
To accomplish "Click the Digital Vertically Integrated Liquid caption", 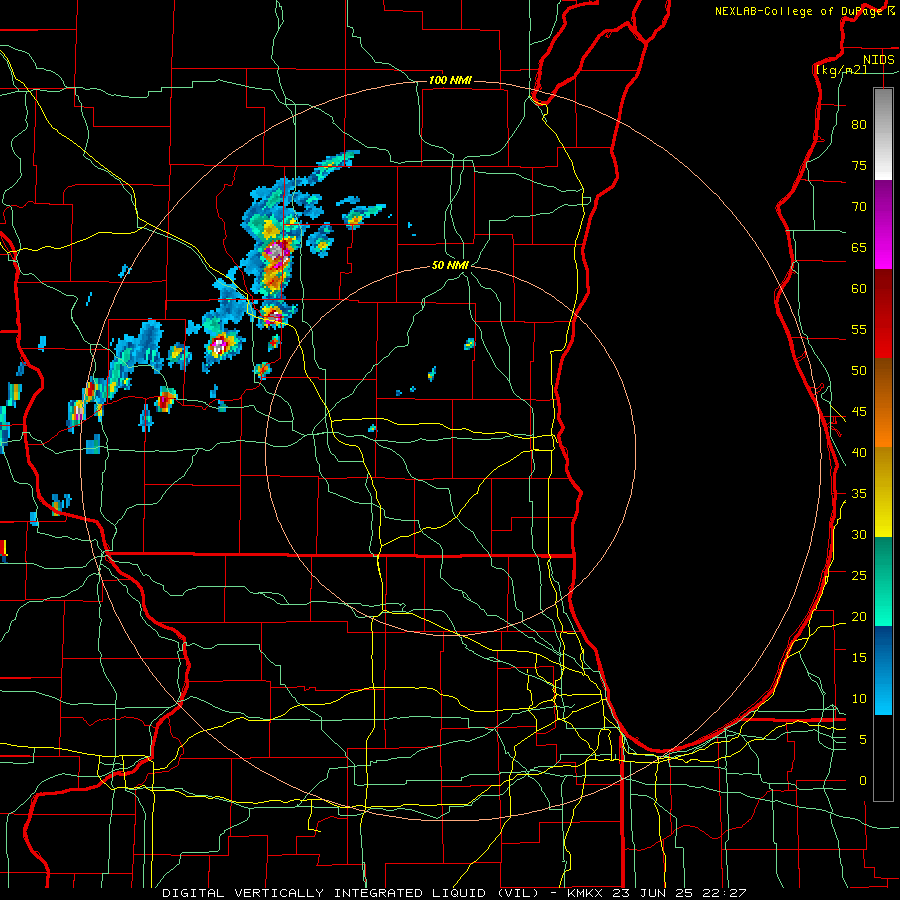I will (350, 893).
